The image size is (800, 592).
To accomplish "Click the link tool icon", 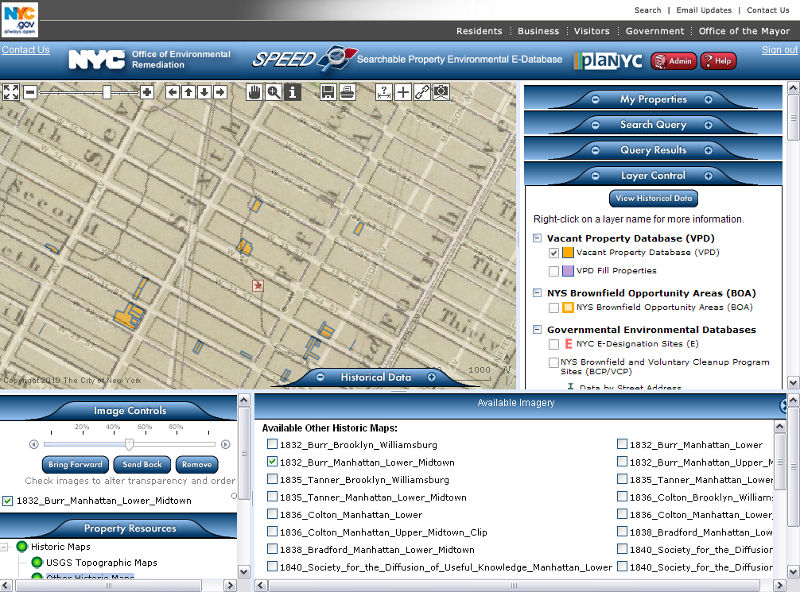I will pos(422,92).
